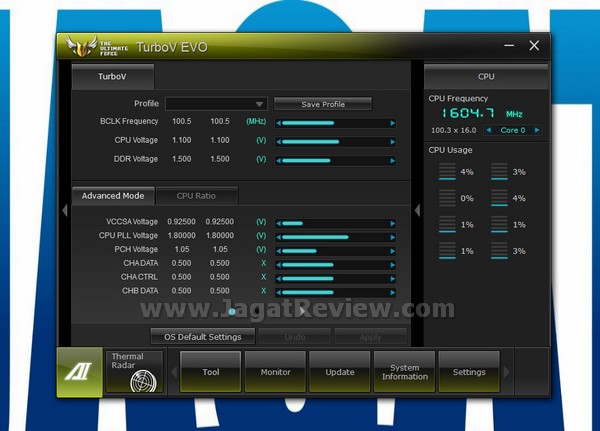Viewport: 600px width, 431px height.
Task: Decrease DDR Voltage with left arrow
Action: click(x=279, y=161)
